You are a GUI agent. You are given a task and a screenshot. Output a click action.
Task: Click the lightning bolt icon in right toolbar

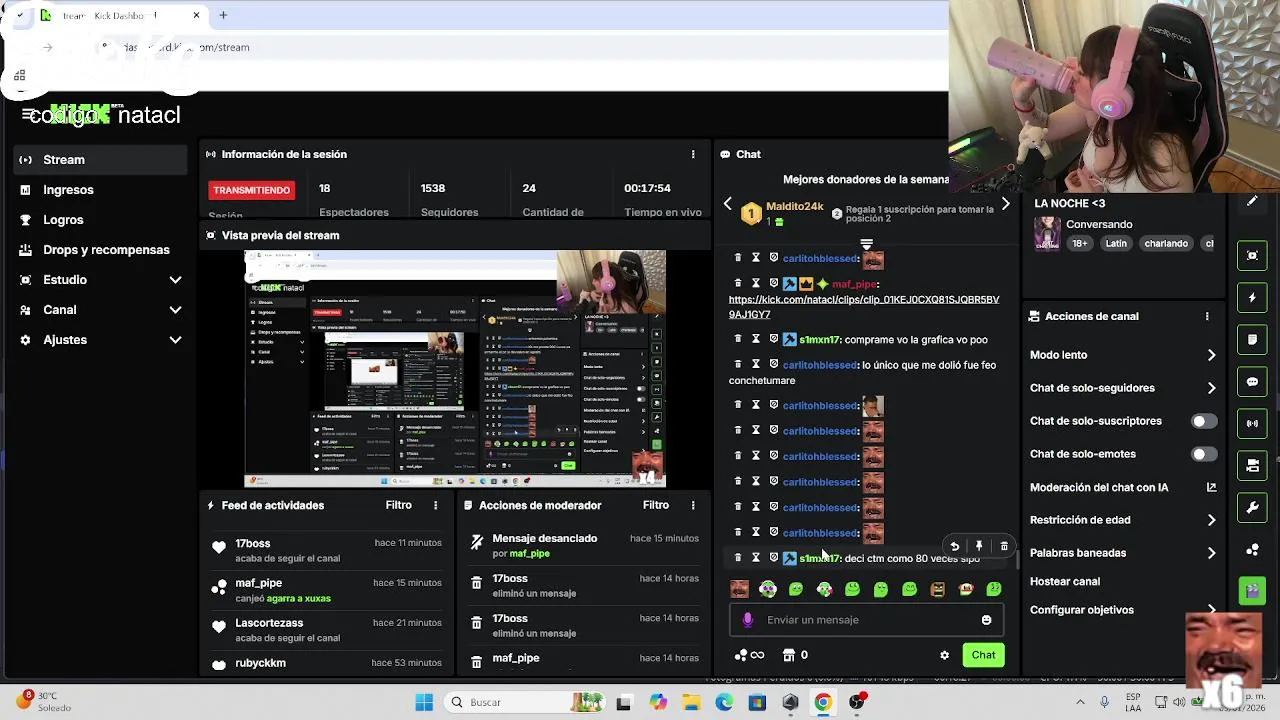(x=1252, y=298)
